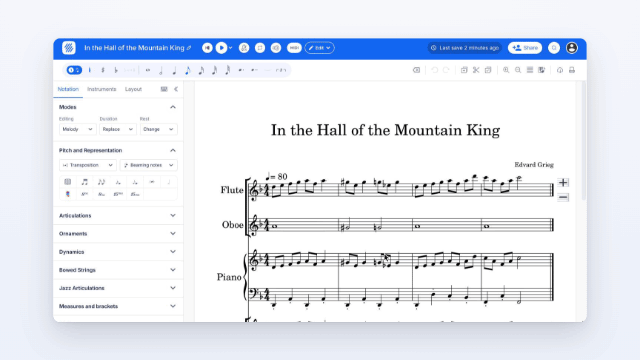Open the volume mixer speaker button
640x360 pixels.
[x=276, y=48]
